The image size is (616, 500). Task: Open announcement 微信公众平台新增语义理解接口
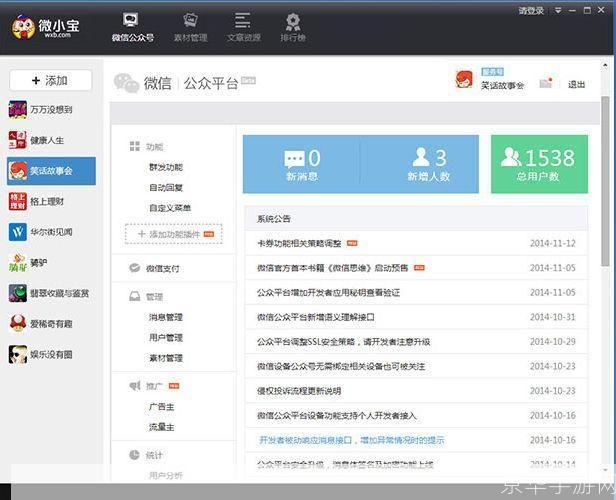[x=316, y=317]
